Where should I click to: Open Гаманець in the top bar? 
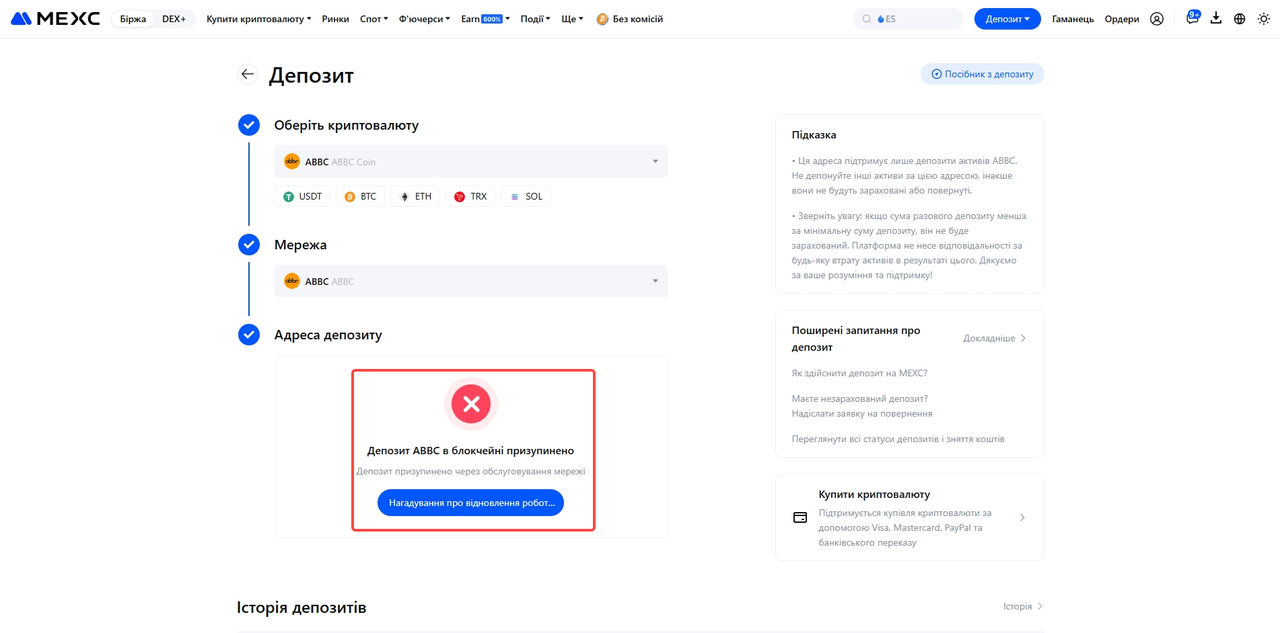tap(1073, 19)
